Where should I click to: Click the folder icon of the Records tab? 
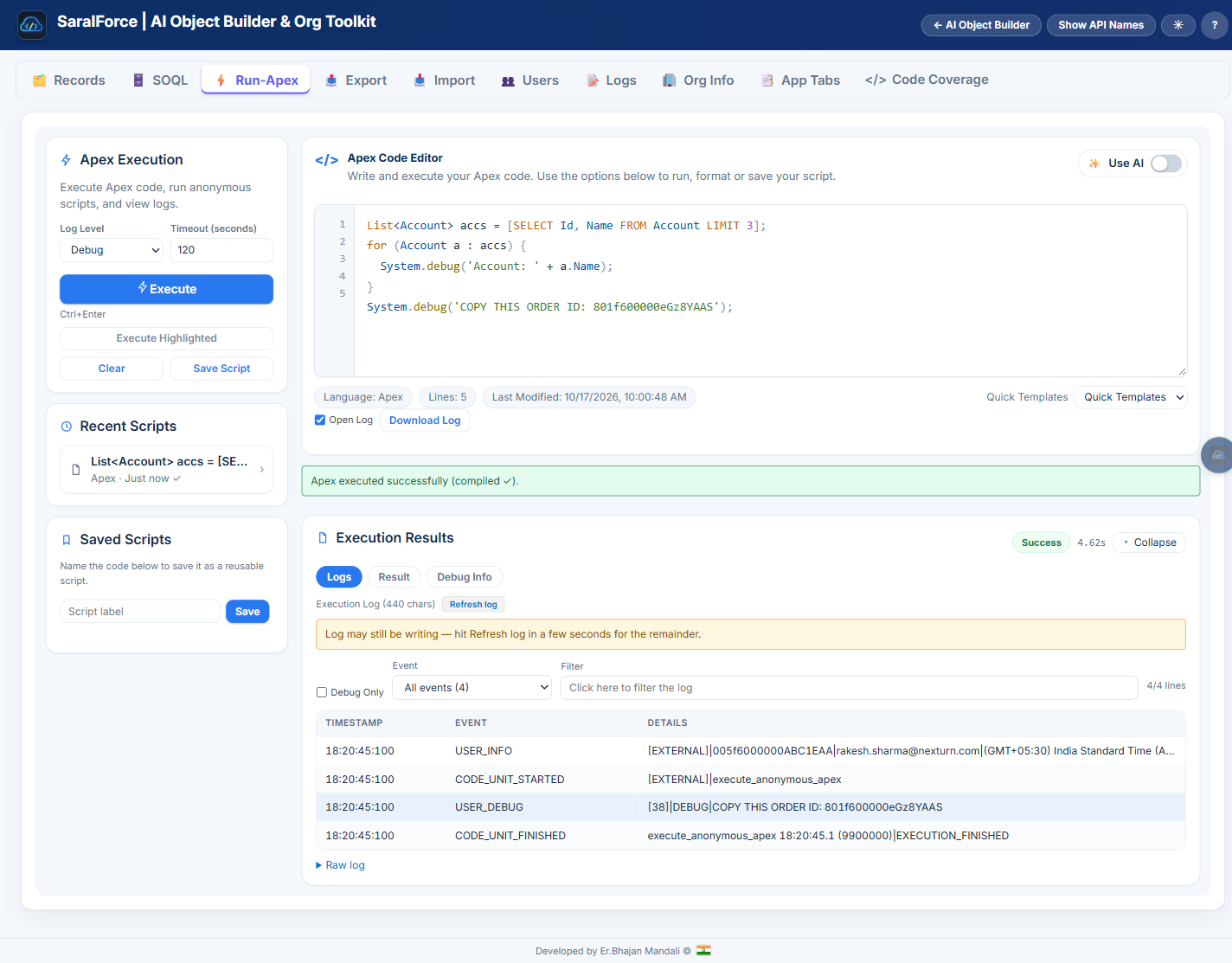point(39,80)
